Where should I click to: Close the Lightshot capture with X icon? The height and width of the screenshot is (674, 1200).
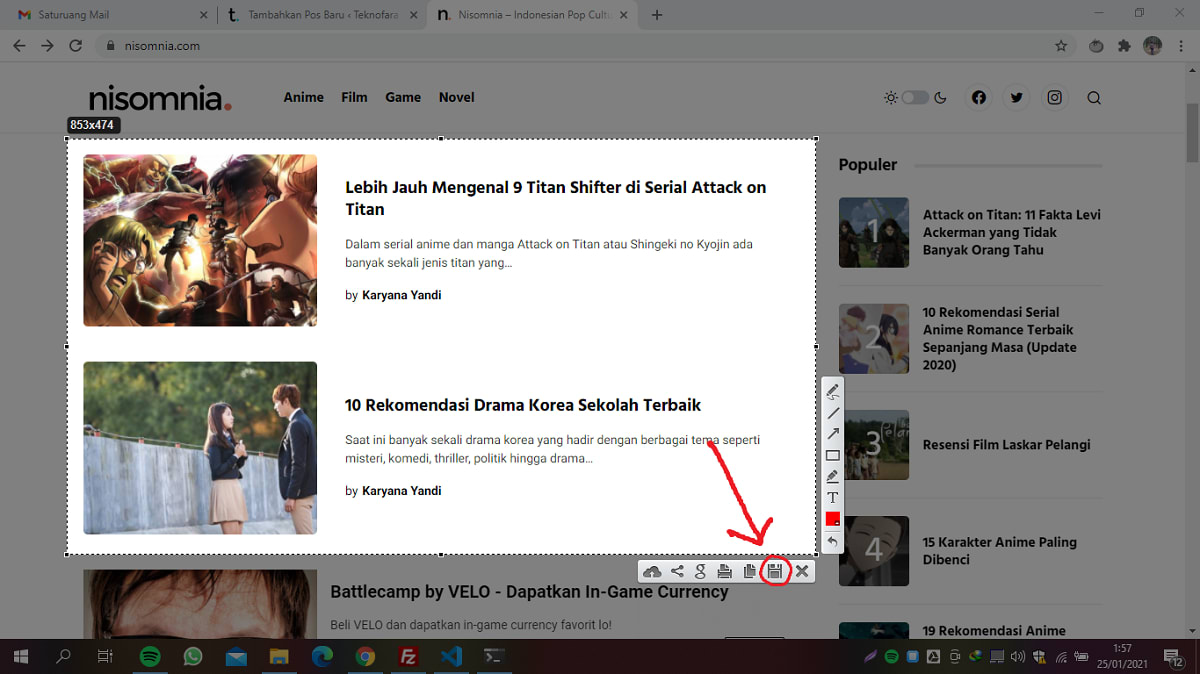pyautogui.click(x=802, y=572)
